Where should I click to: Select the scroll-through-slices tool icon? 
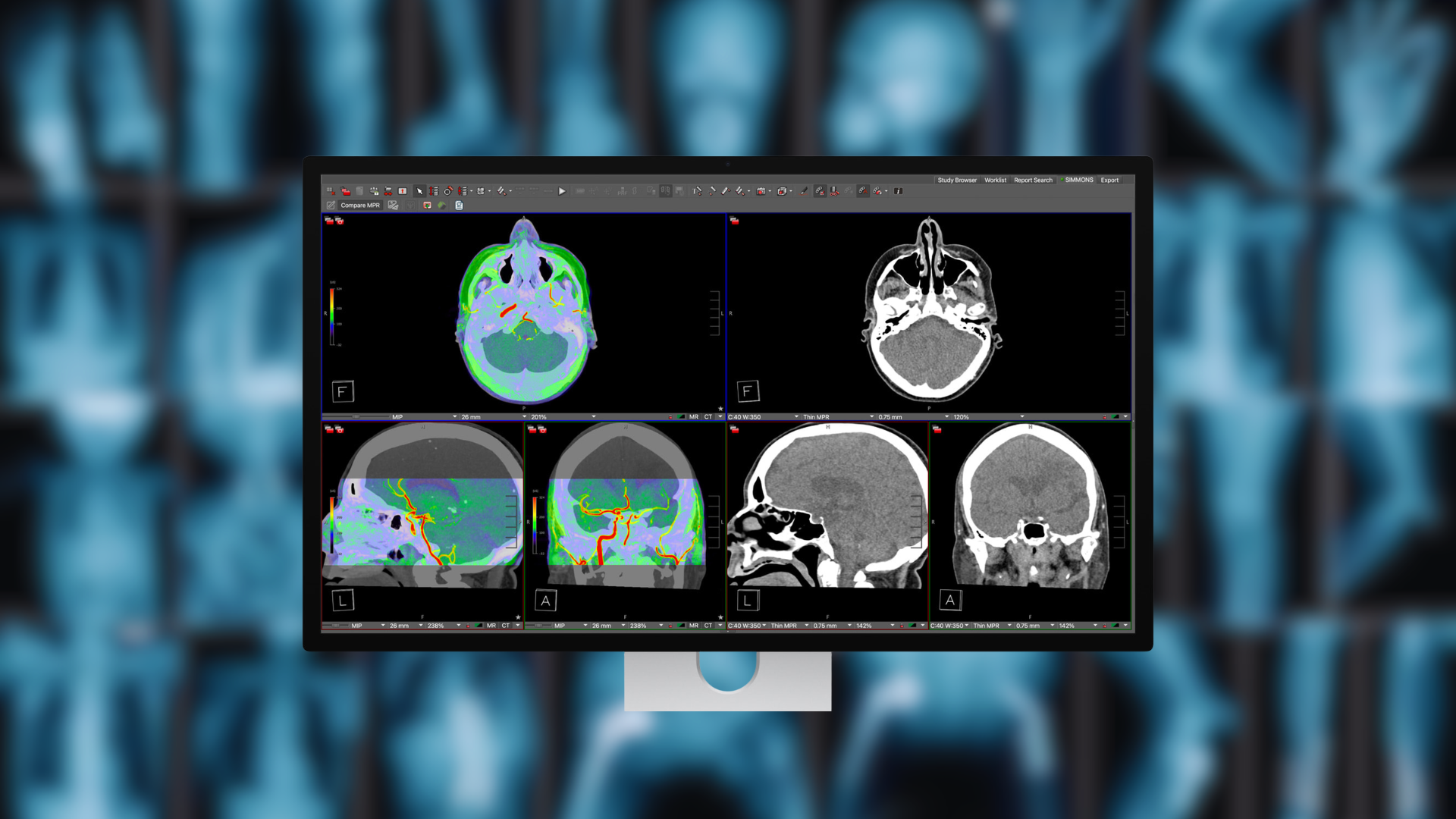(x=434, y=191)
